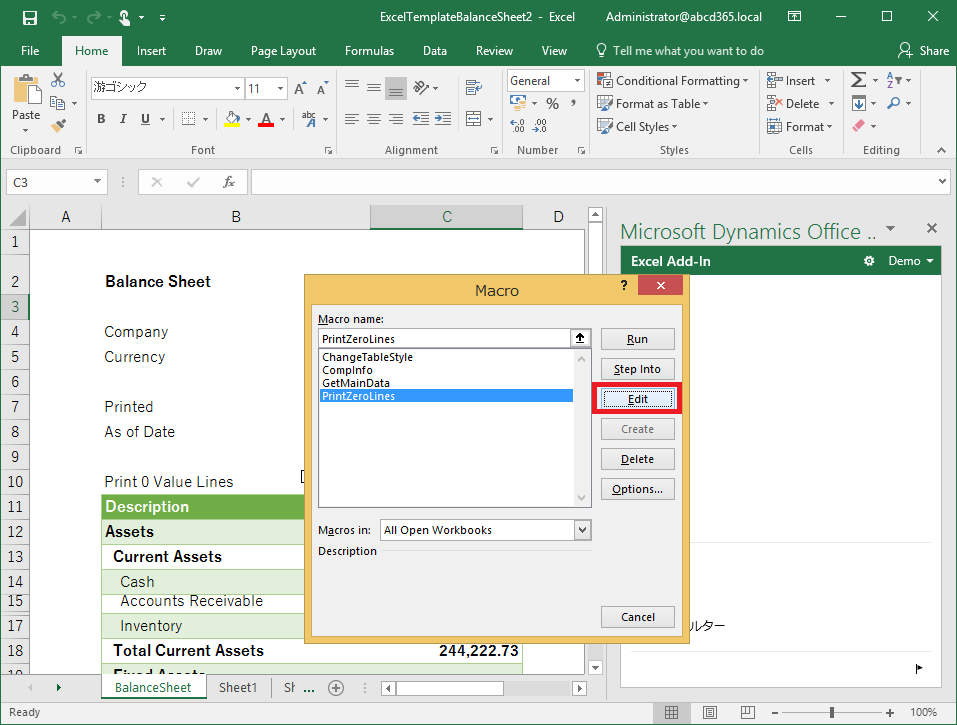Screen dimensions: 957x725
Task: Click Delete in the Macro dialog
Action: click(x=637, y=459)
